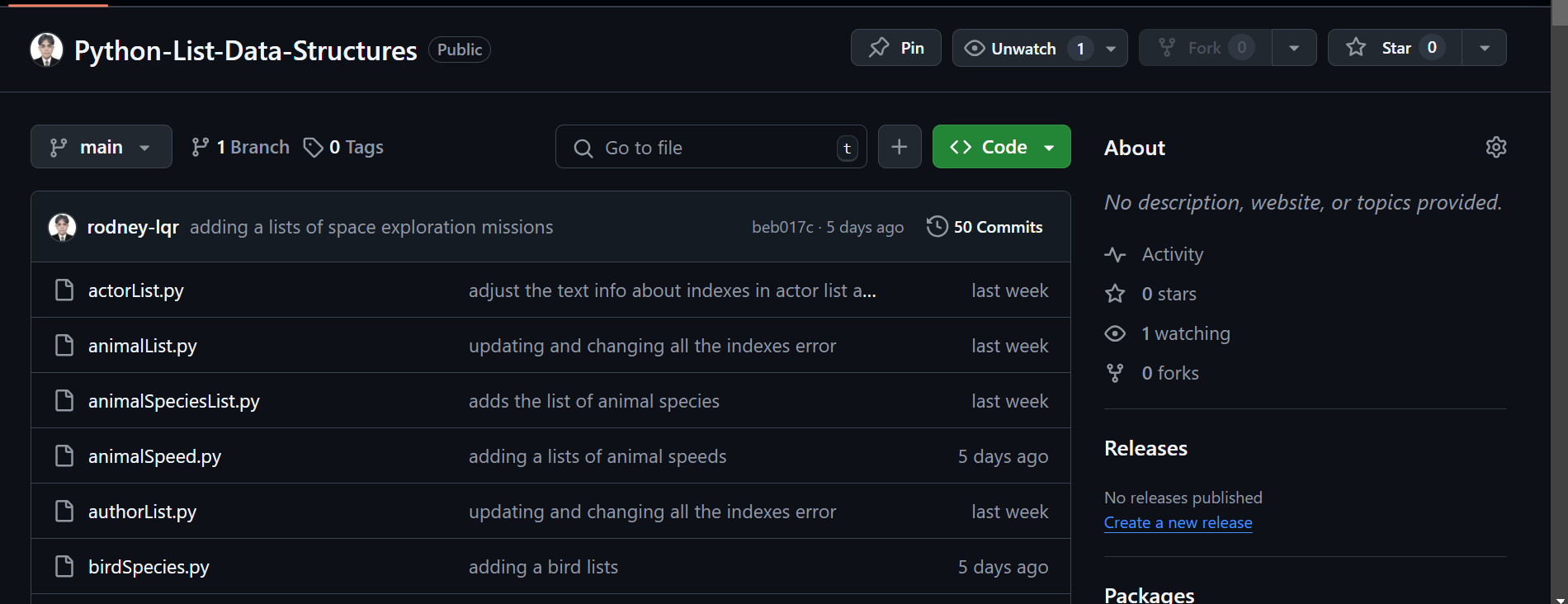
Task: Click the page vertical scrollbar
Action: tap(1559, 302)
